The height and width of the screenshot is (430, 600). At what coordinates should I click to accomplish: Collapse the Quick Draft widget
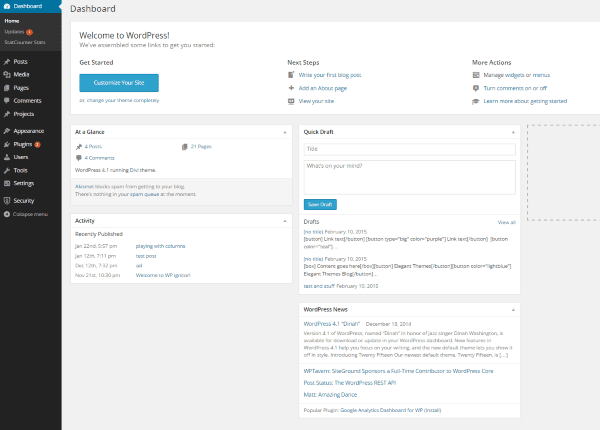(x=513, y=132)
